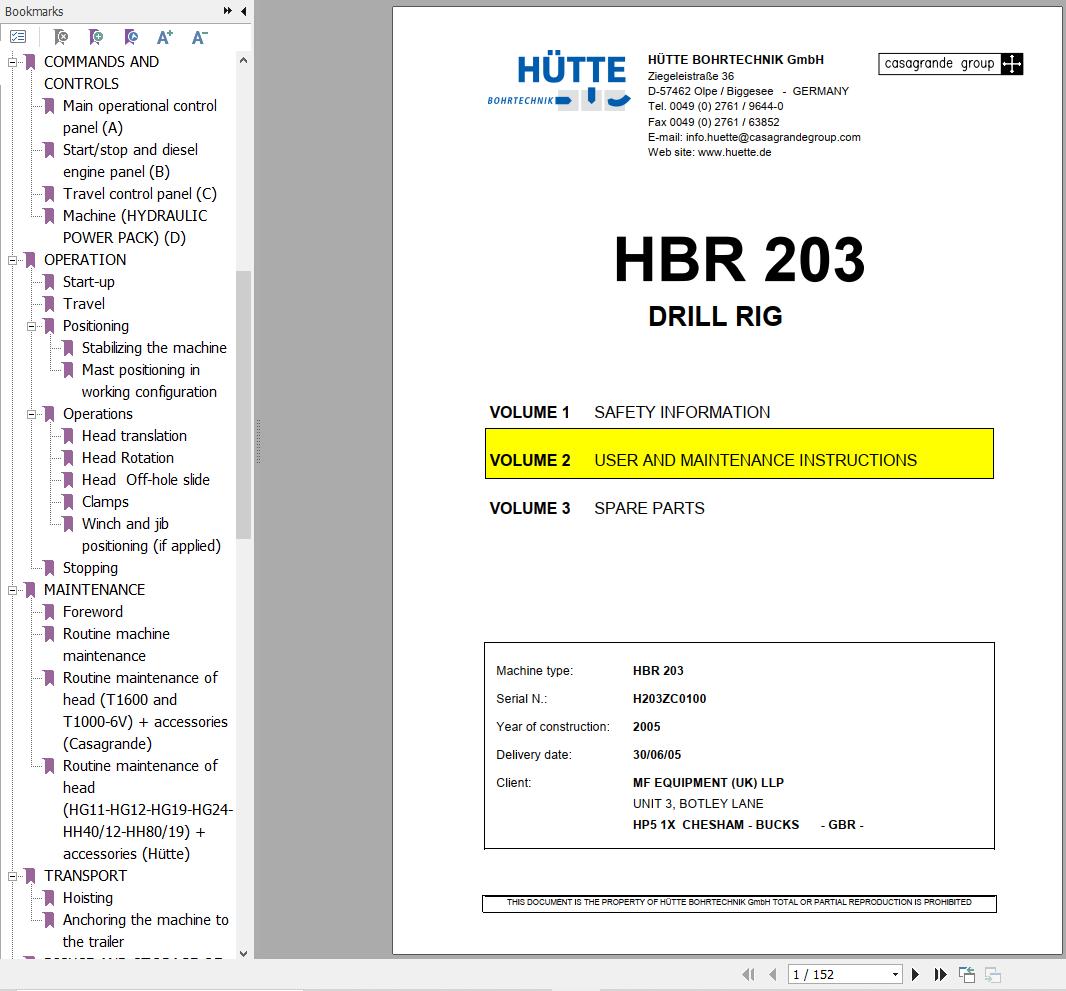Click the previous view icon
The image size is (1066, 991).
[x=966, y=974]
